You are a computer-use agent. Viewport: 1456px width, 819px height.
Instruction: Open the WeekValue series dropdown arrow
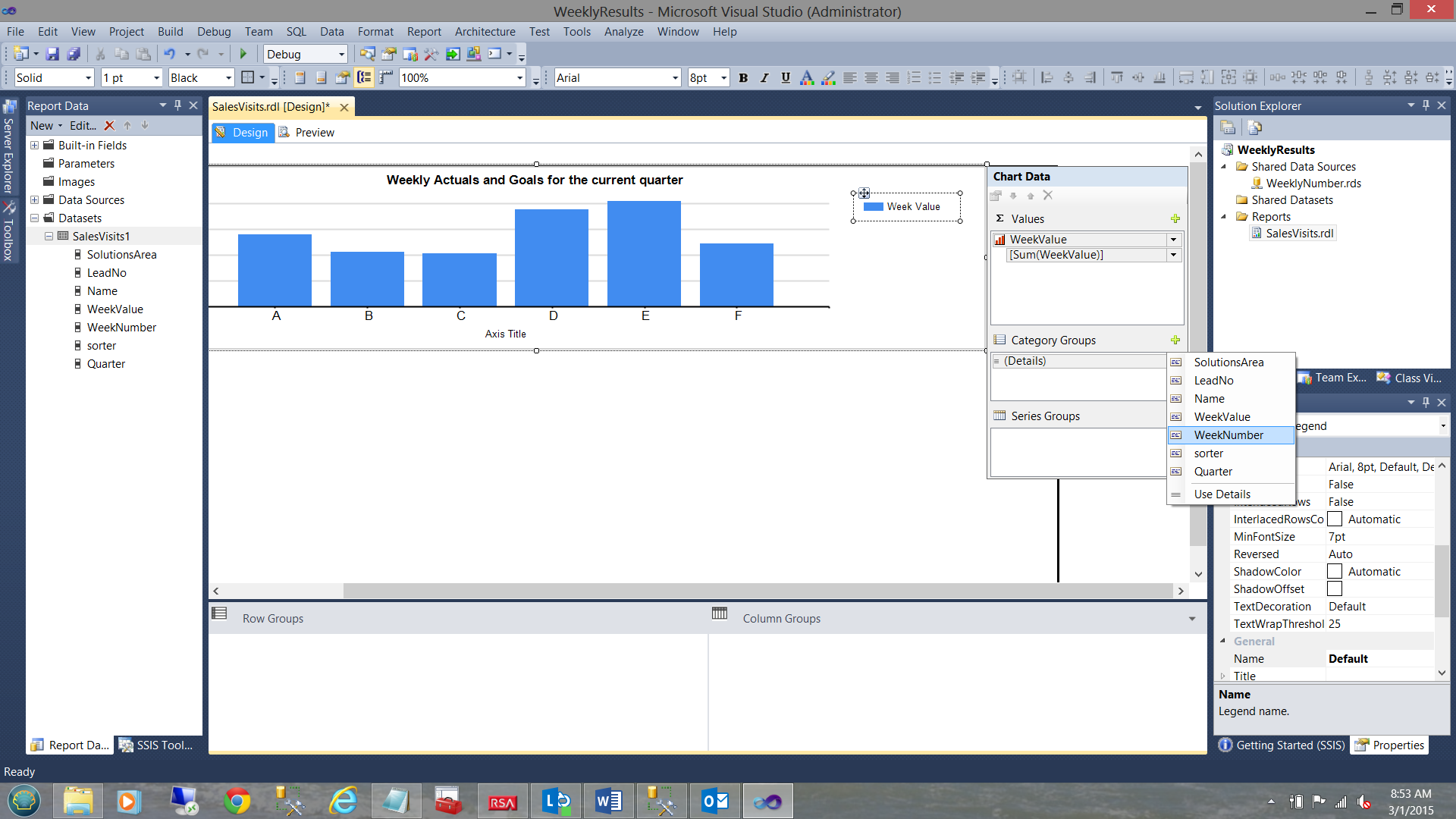1173,240
